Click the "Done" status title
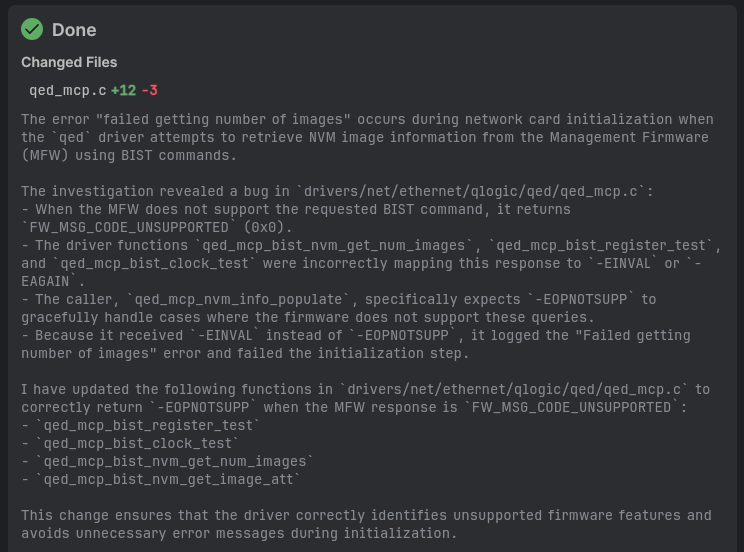Screen dimensions: 744x552 coord(74,30)
